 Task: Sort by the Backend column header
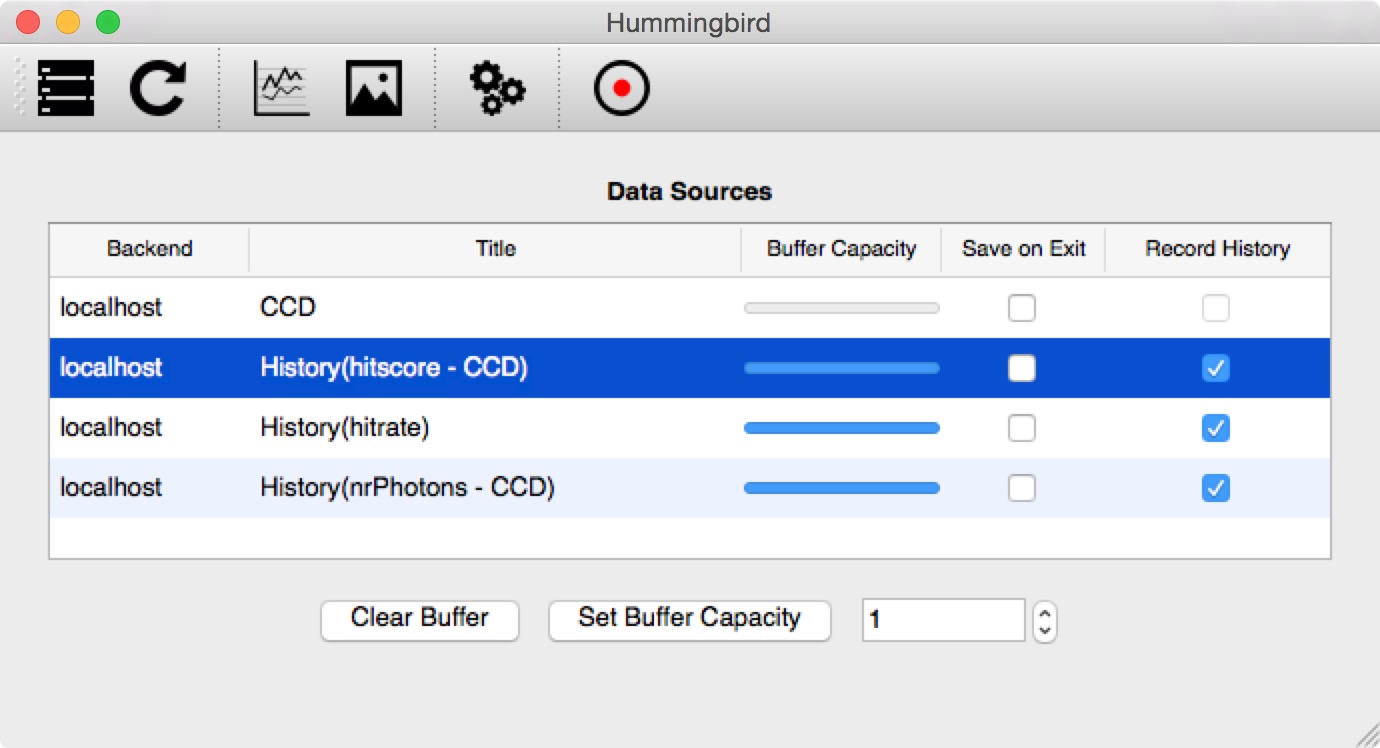(x=150, y=249)
